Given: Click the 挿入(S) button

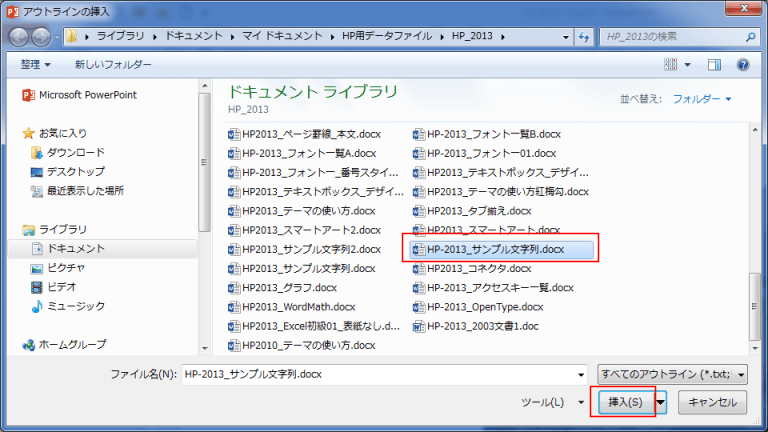Looking at the screenshot, I should (625, 403).
